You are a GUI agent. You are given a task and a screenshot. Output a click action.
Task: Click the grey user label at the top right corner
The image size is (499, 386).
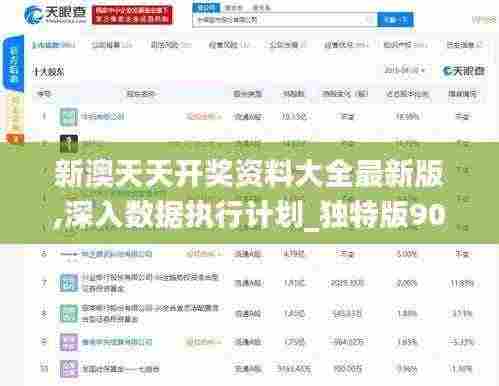[484, 20]
